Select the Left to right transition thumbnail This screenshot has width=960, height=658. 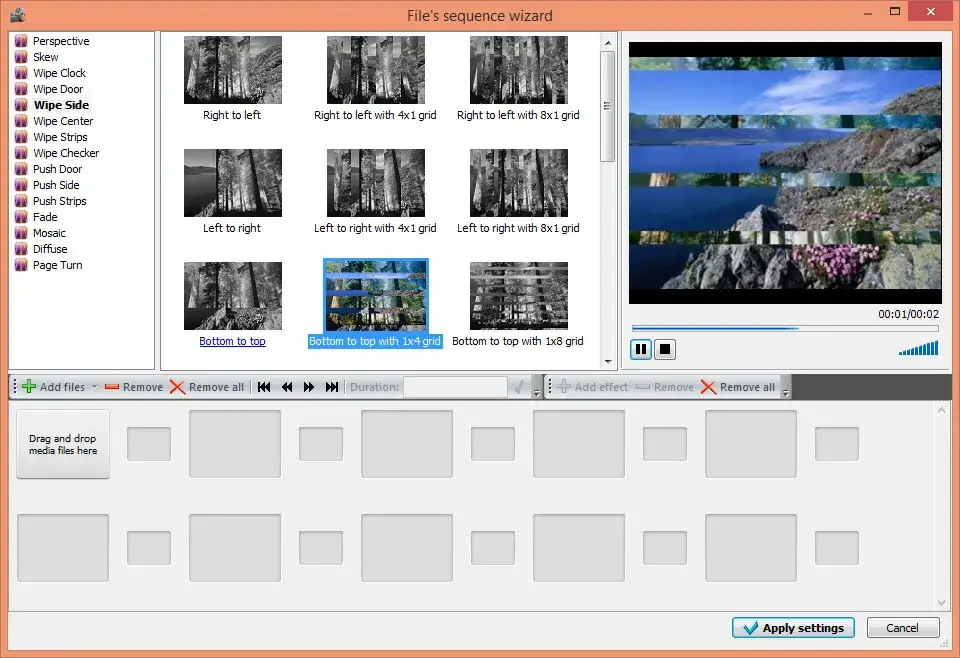(233, 183)
